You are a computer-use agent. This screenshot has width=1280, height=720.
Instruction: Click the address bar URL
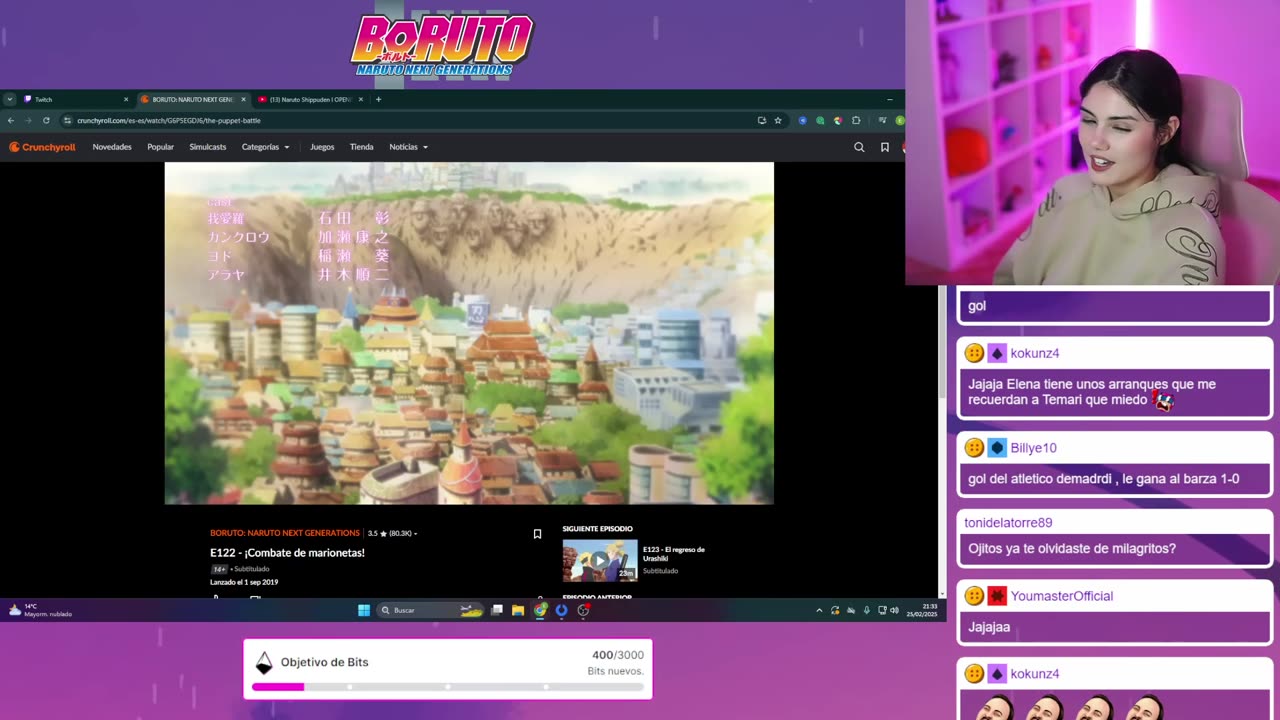pos(168,120)
